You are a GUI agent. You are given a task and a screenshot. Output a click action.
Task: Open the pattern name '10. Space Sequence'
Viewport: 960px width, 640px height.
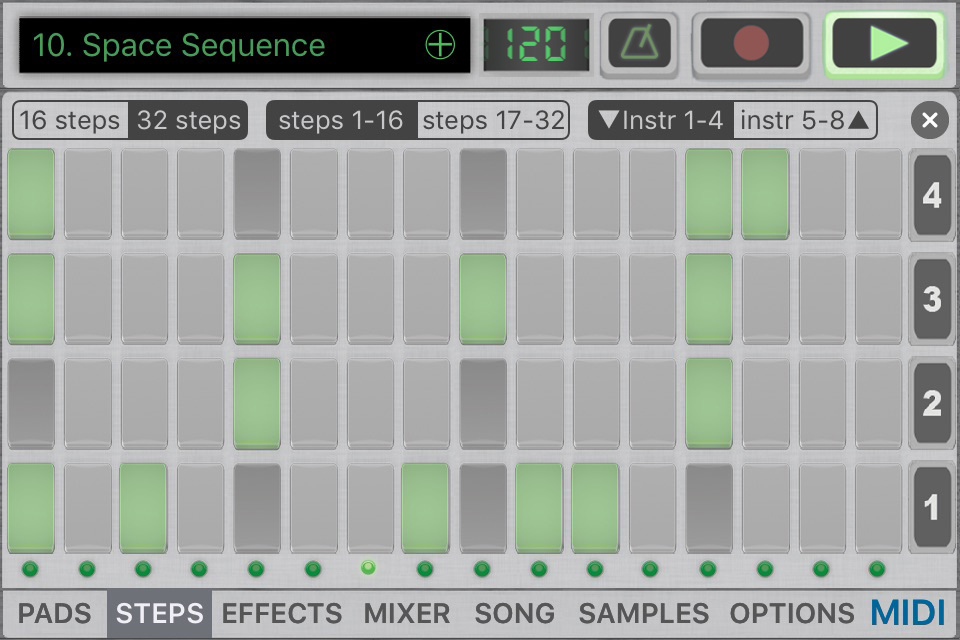pyautogui.click(x=178, y=45)
